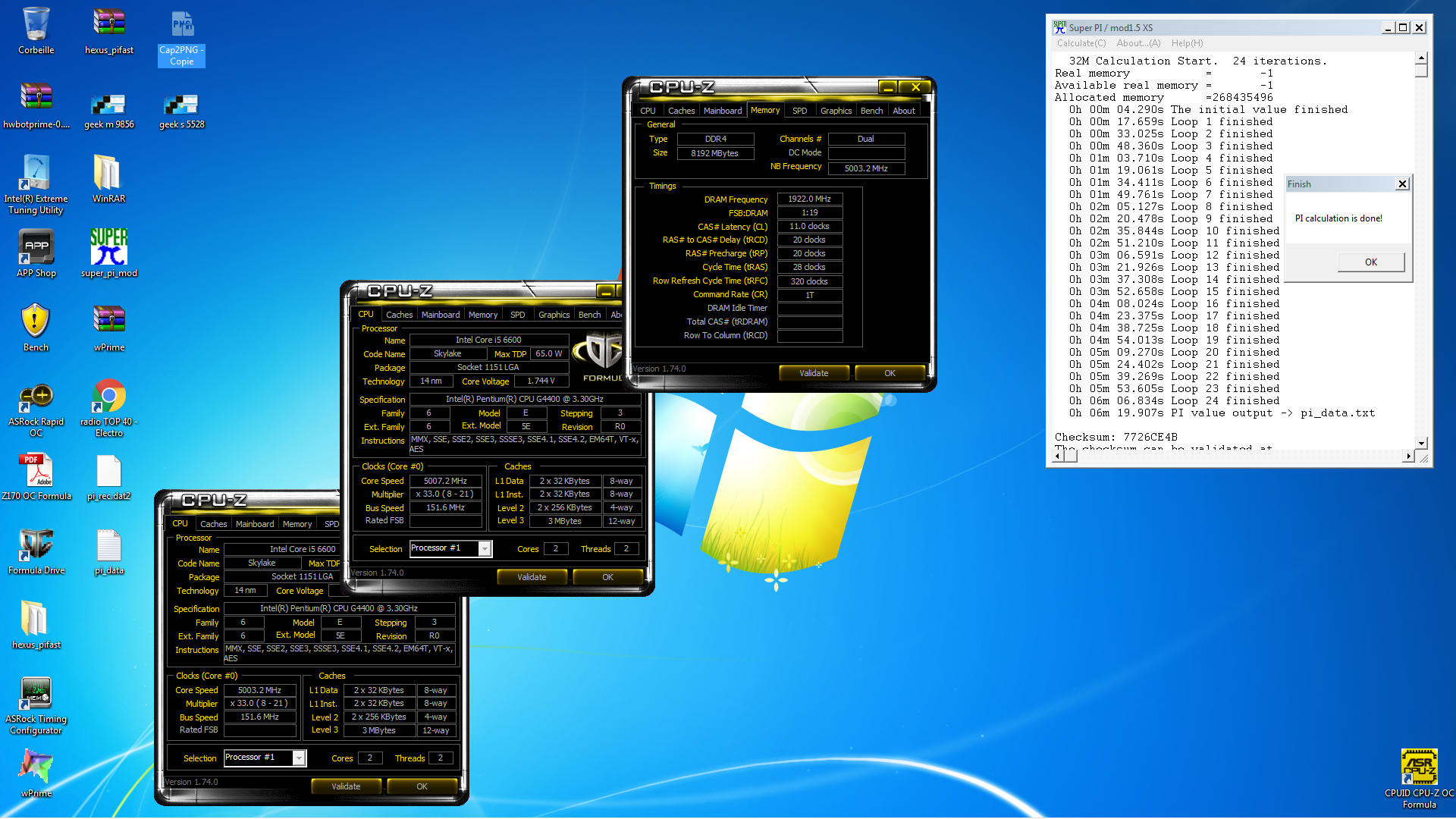This screenshot has height=819, width=1456.
Task: Open radio TOP 40 Electro Chrome shortcut
Action: click(x=109, y=409)
